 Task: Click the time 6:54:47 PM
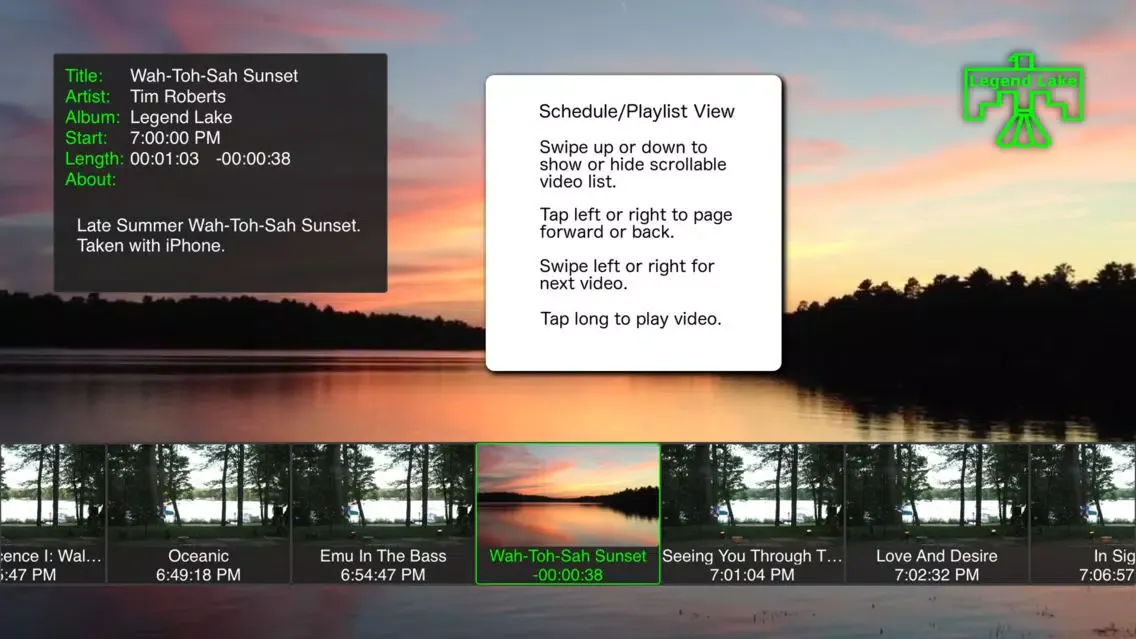[383, 575]
